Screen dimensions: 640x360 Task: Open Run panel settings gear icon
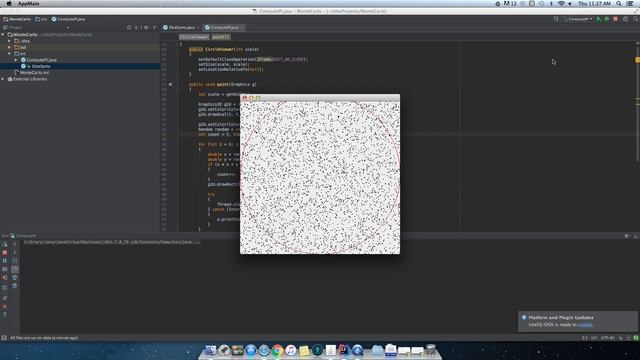coord(627,236)
